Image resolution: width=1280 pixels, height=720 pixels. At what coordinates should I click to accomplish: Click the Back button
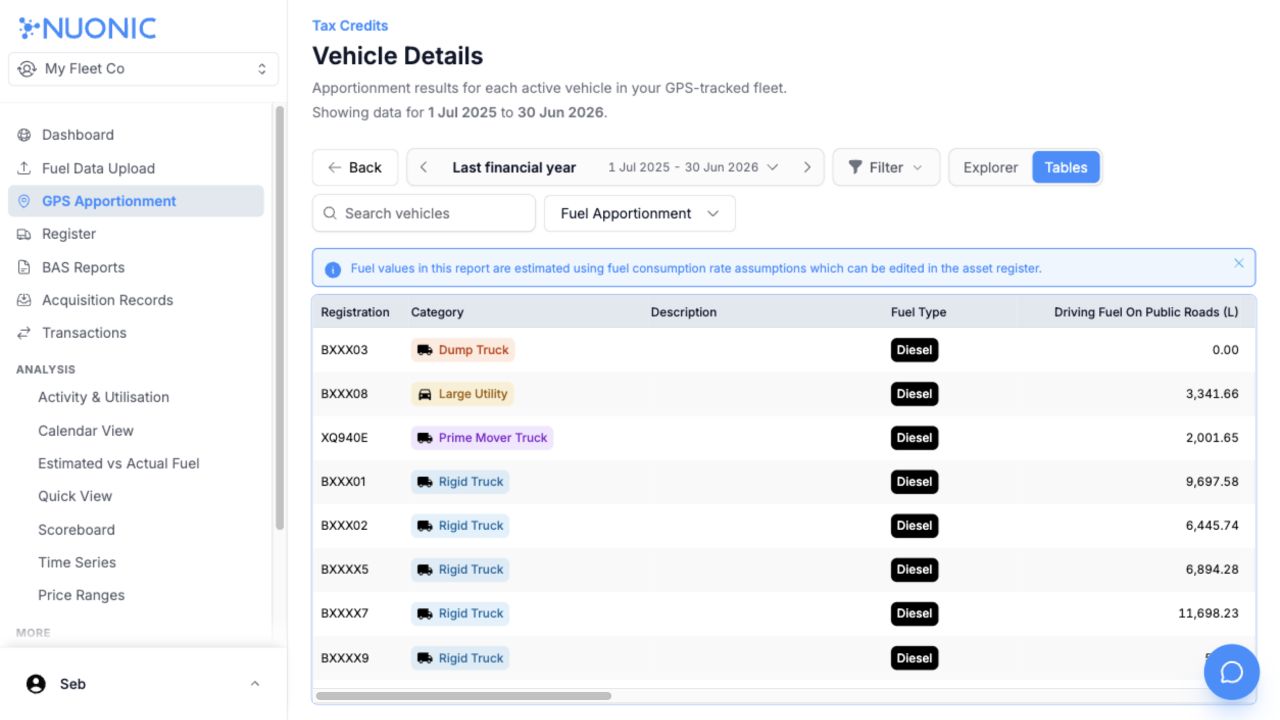tap(355, 167)
